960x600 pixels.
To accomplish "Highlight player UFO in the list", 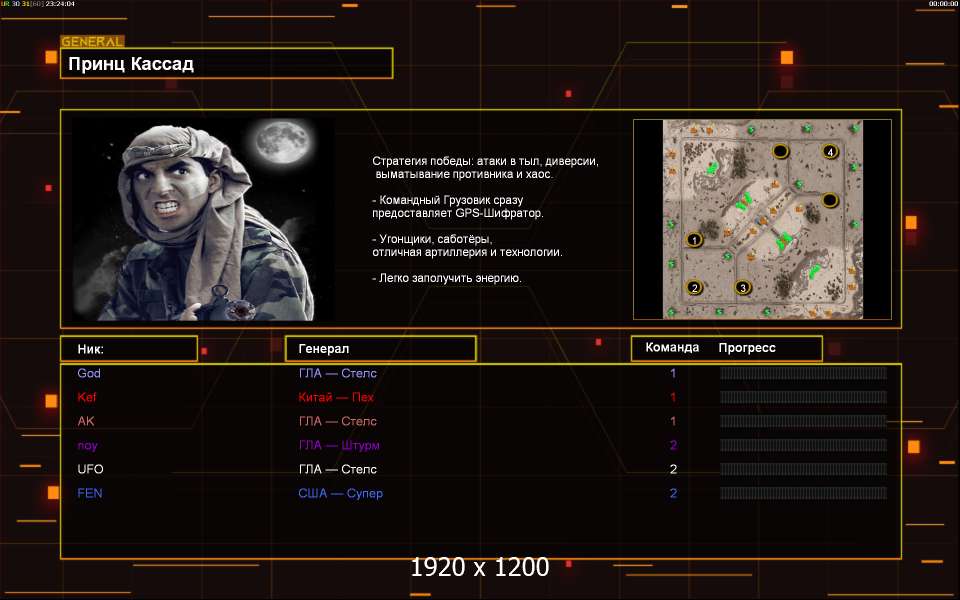I will click(90, 469).
